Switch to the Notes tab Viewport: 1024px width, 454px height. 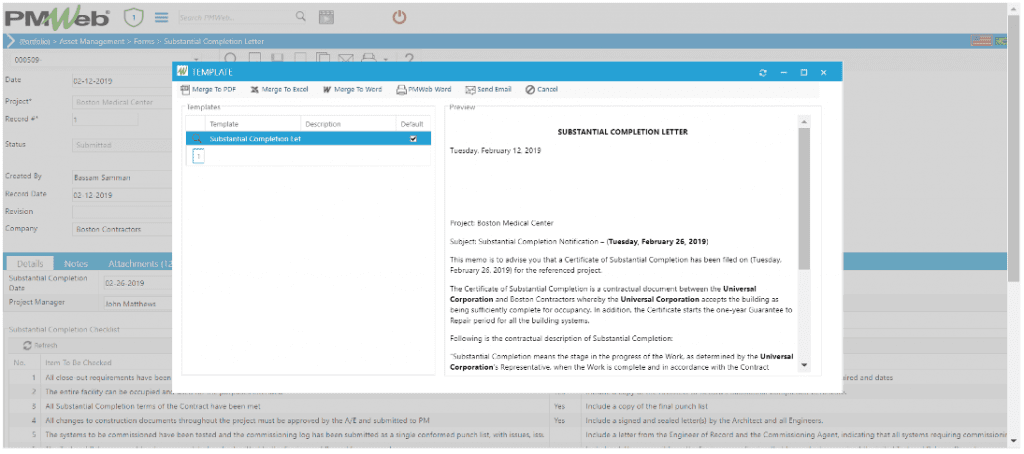(76, 264)
